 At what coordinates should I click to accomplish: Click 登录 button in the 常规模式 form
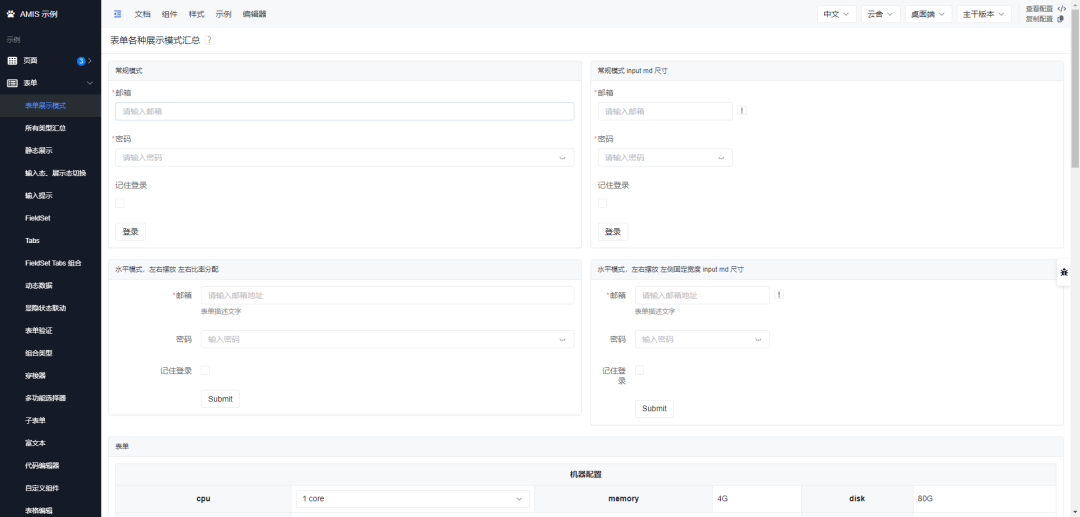coord(130,232)
